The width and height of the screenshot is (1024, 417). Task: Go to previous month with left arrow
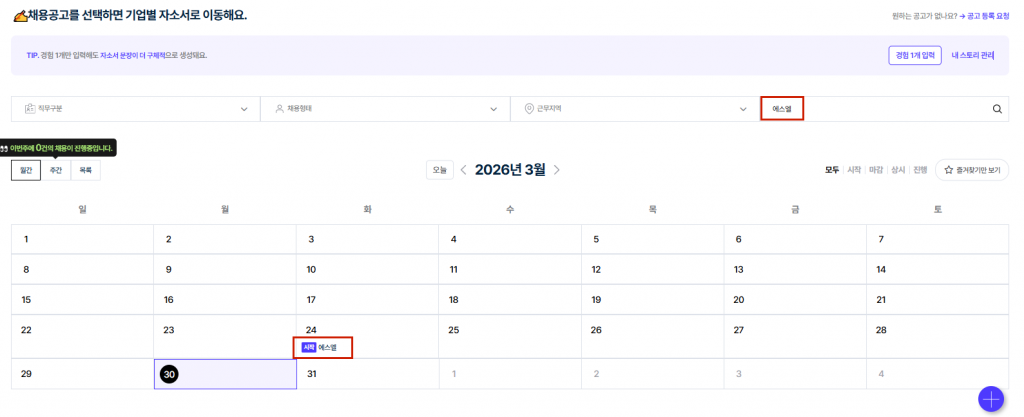(463, 170)
